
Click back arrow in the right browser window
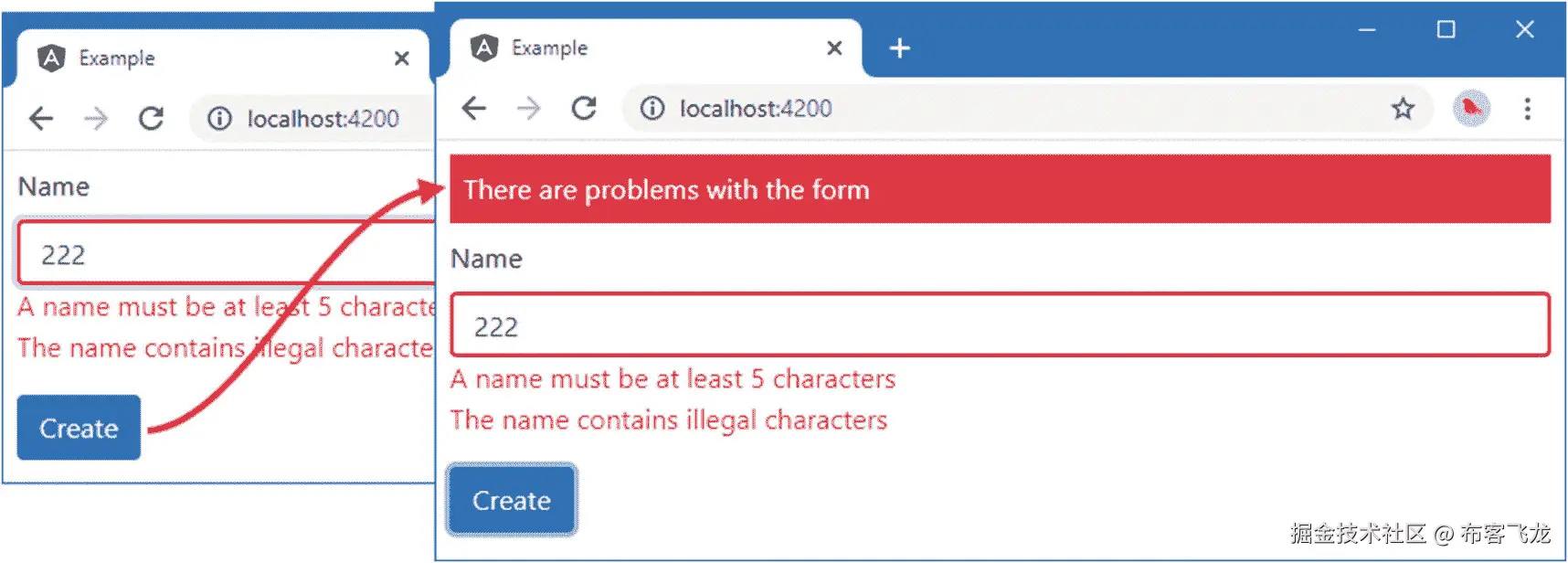pyautogui.click(x=473, y=109)
